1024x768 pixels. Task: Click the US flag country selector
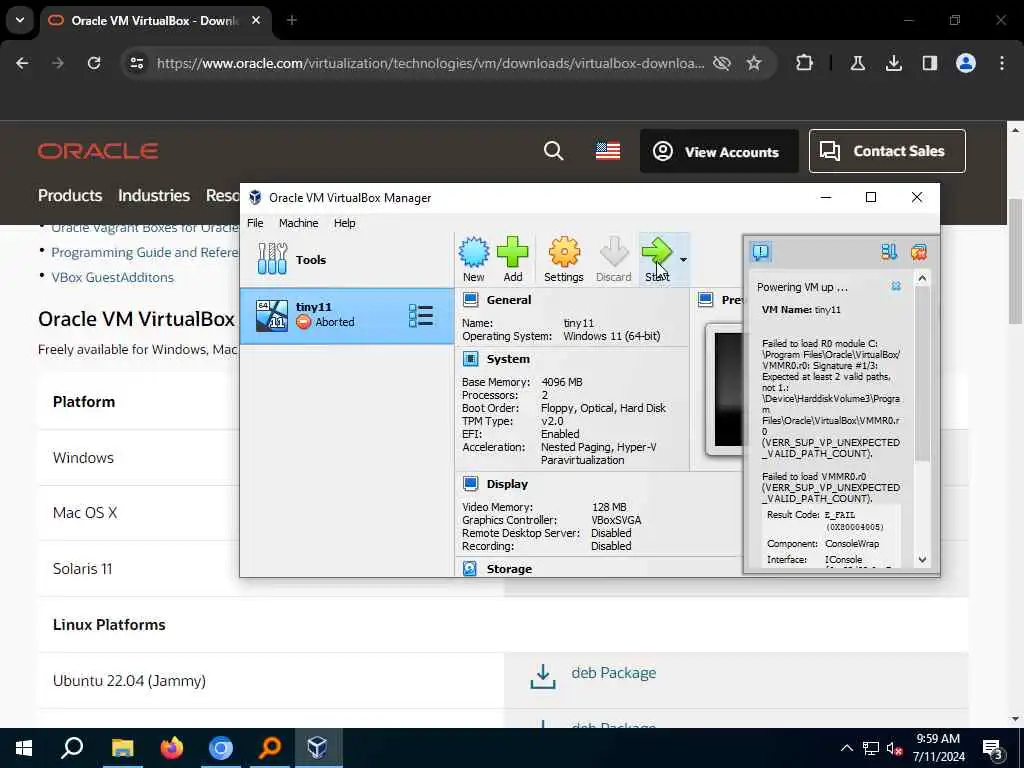(607, 151)
